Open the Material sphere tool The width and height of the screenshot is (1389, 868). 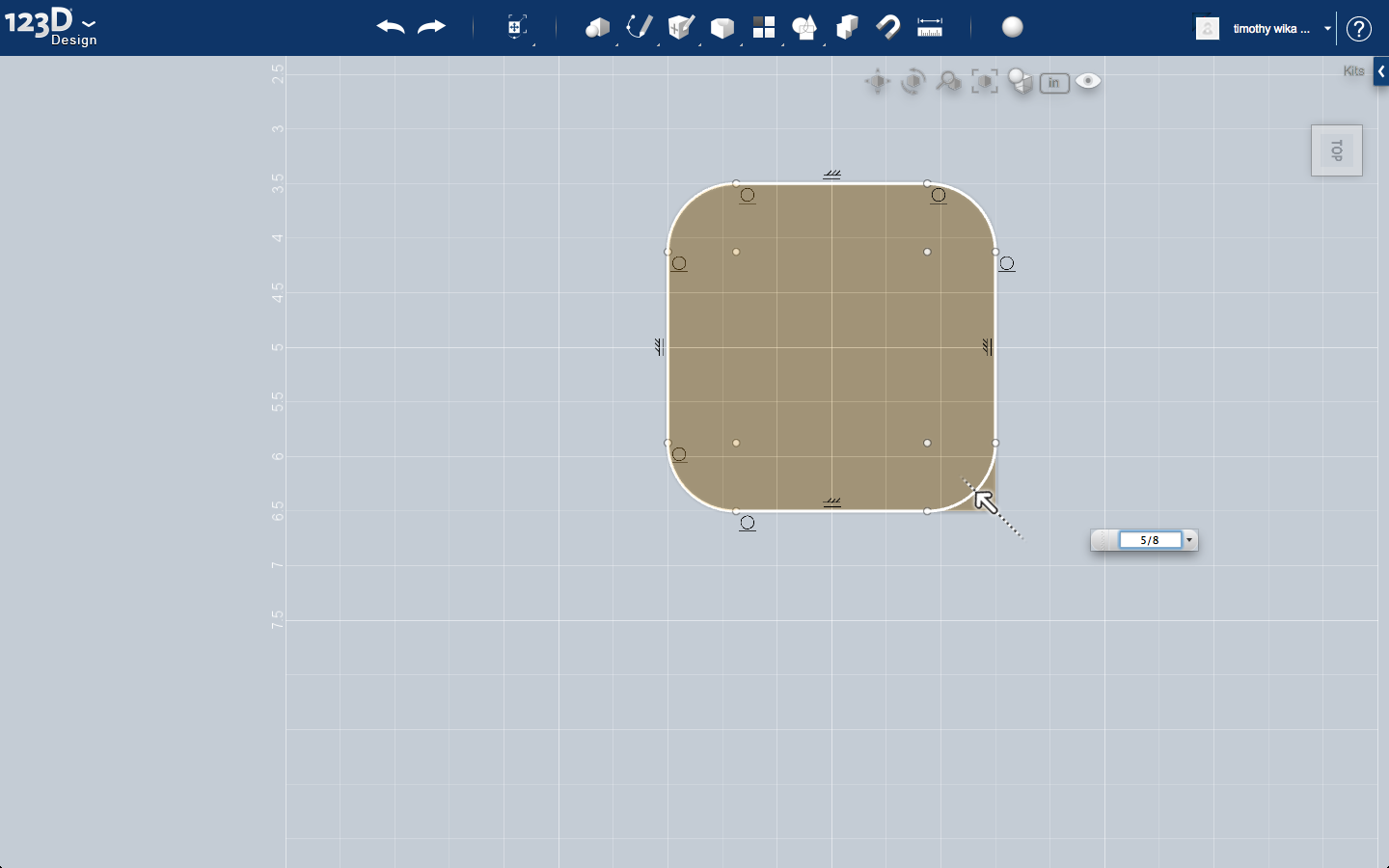pos(1012,27)
